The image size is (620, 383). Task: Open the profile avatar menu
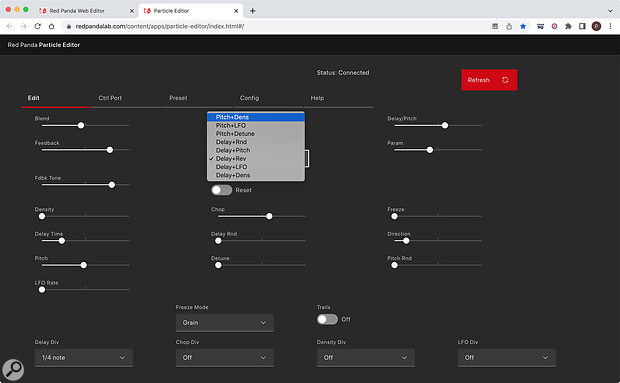point(596,26)
